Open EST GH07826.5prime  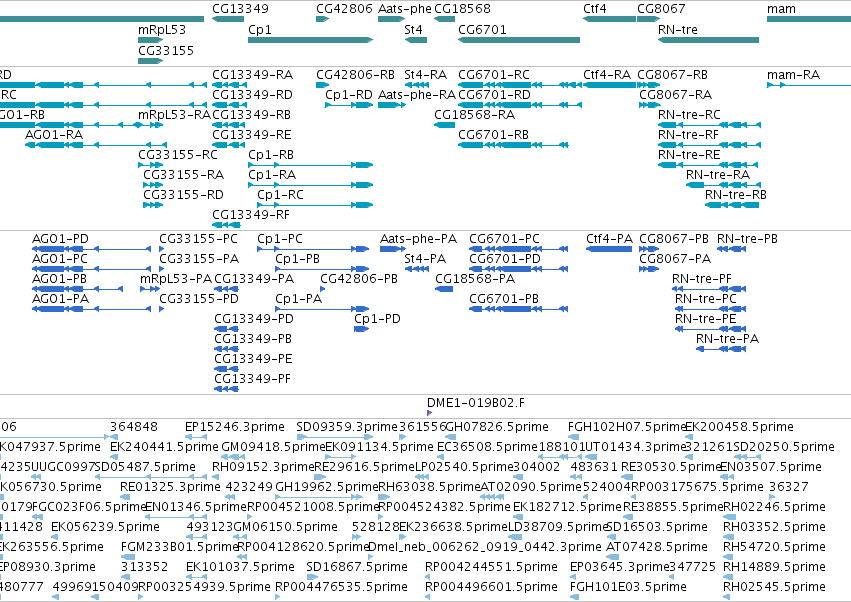tap(497, 427)
